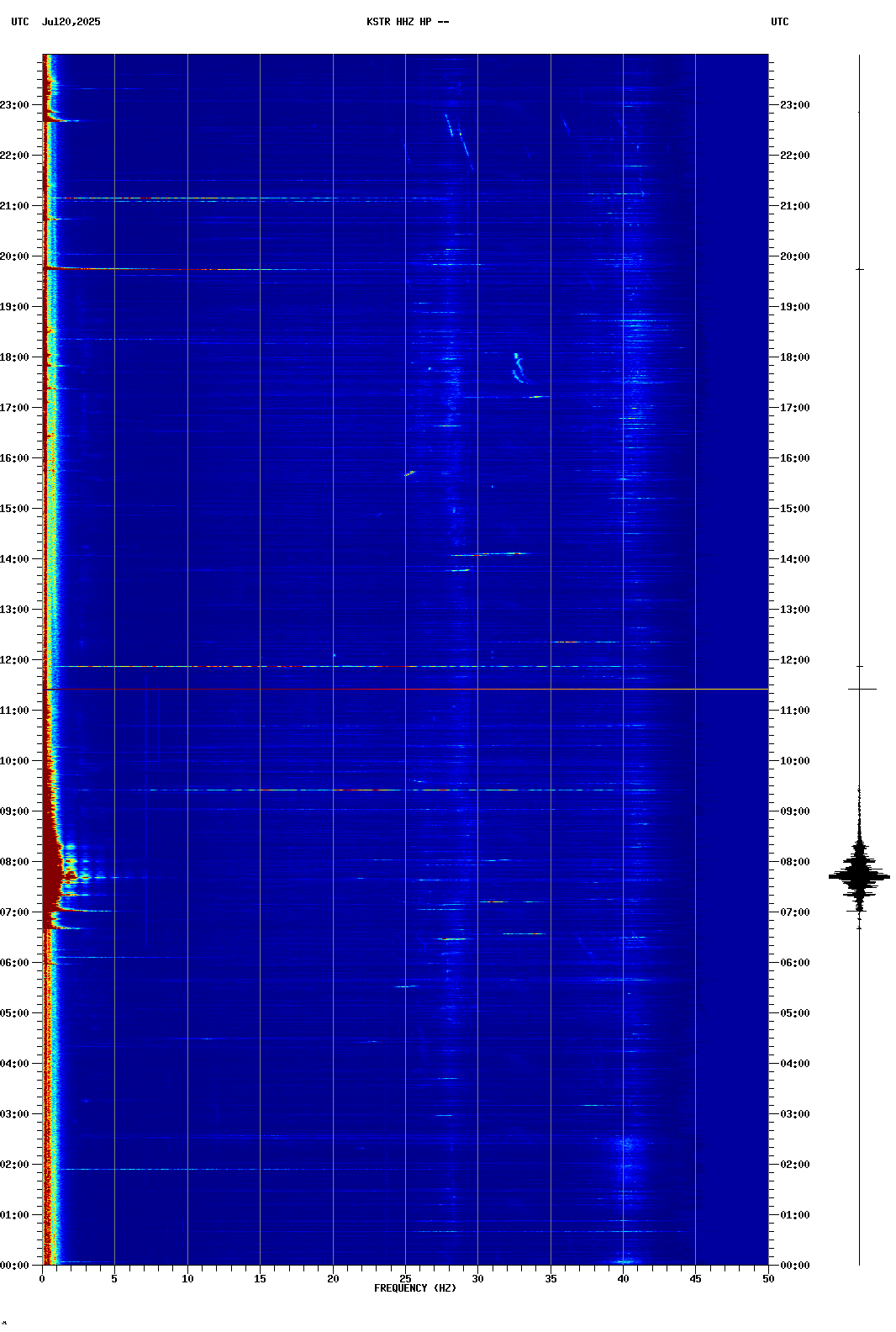
Task: Select the '5' frequency axis label
Action: coord(114,1279)
